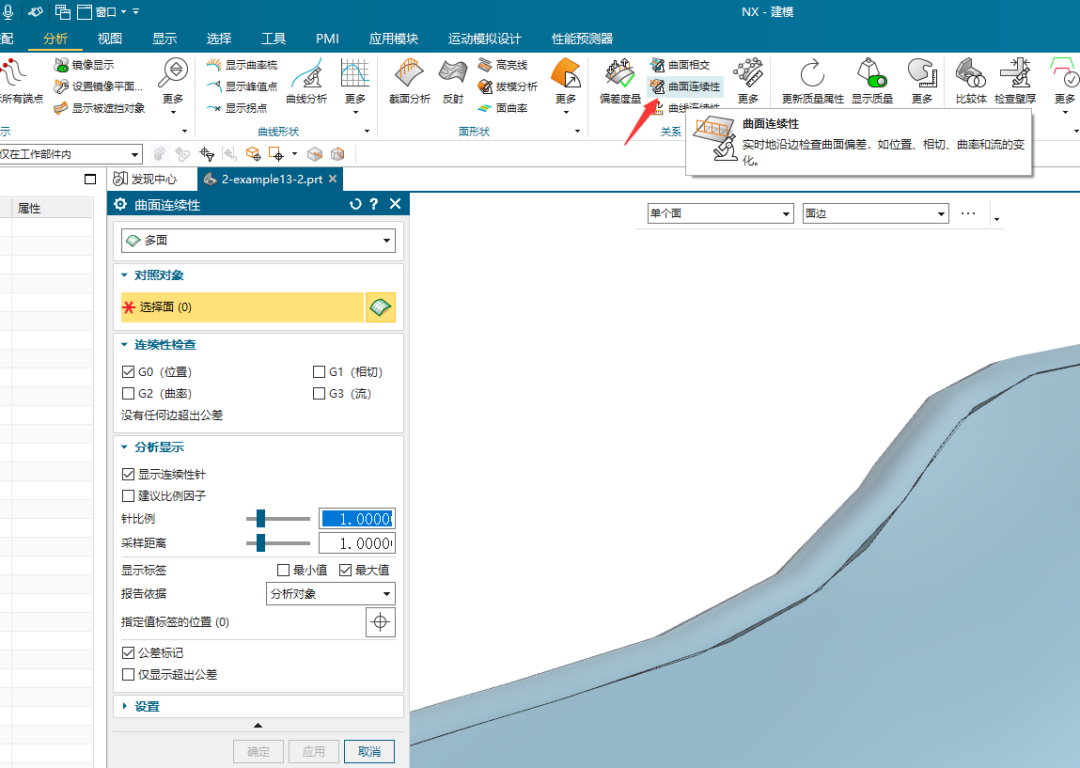Open the 偏差度量 deviation gauge tool
This screenshot has height=768, width=1080.
620,78
